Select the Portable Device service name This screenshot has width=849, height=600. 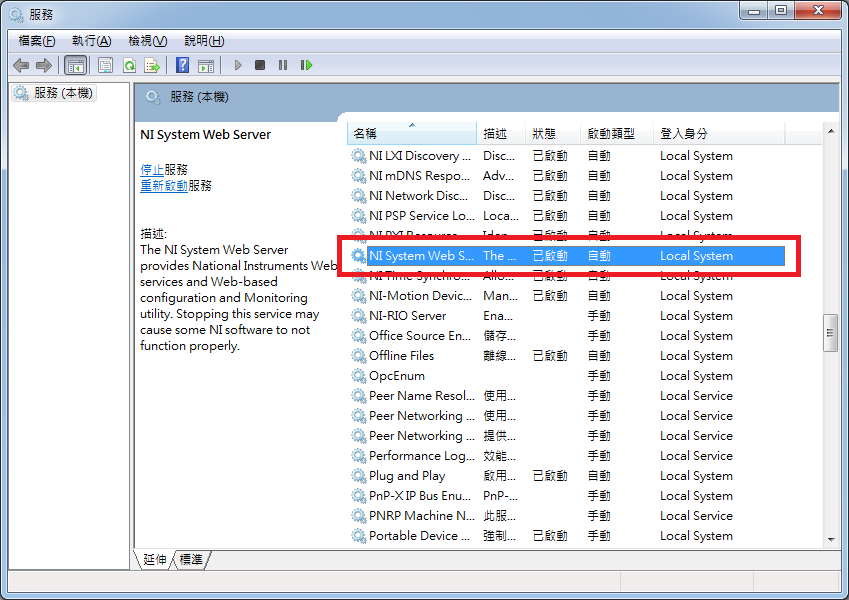(x=420, y=537)
